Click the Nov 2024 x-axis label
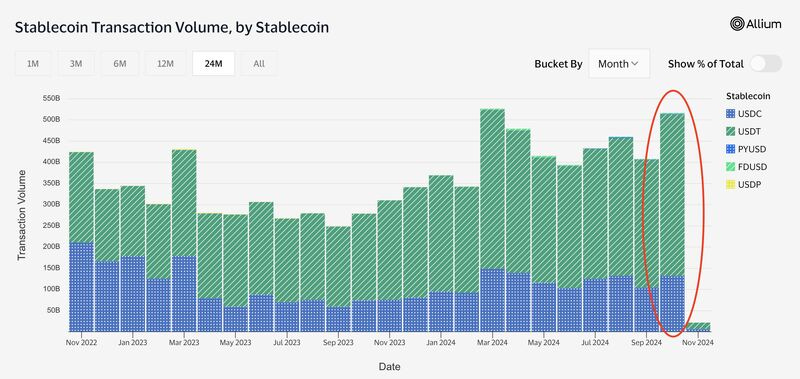Image resolution: width=800 pixels, height=379 pixels. coord(698,343)
